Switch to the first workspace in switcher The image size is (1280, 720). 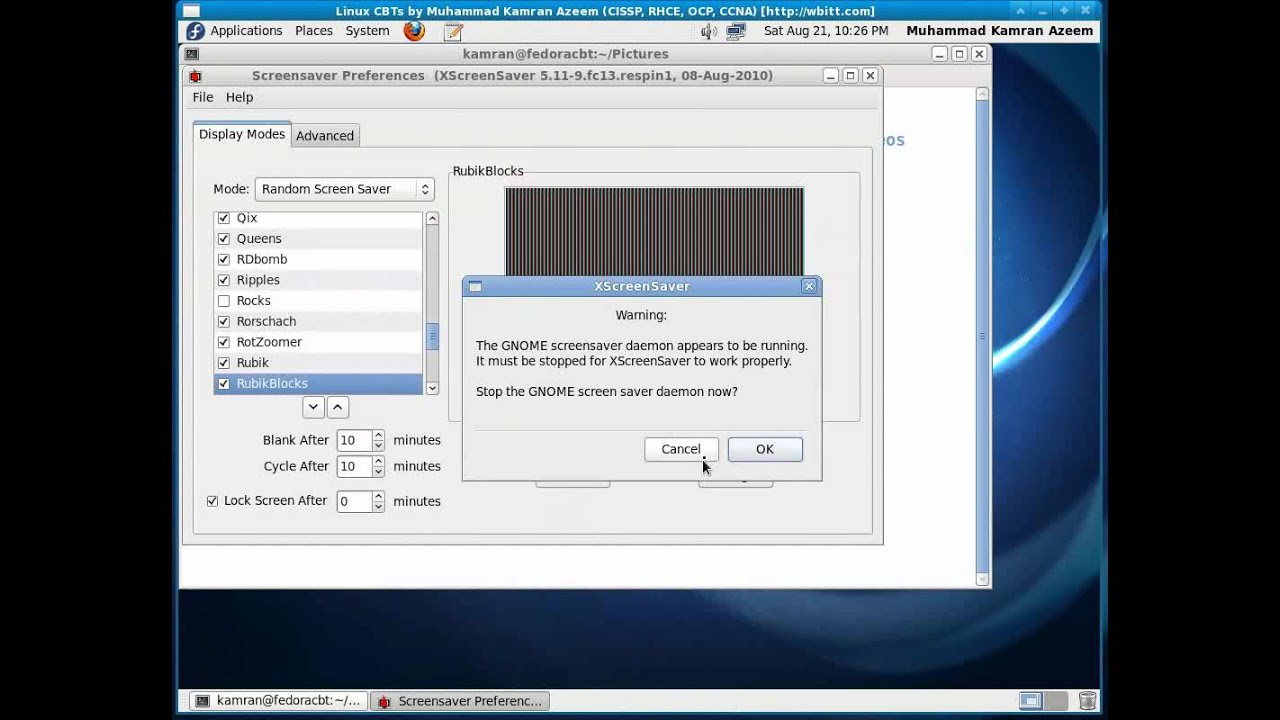1031,701
